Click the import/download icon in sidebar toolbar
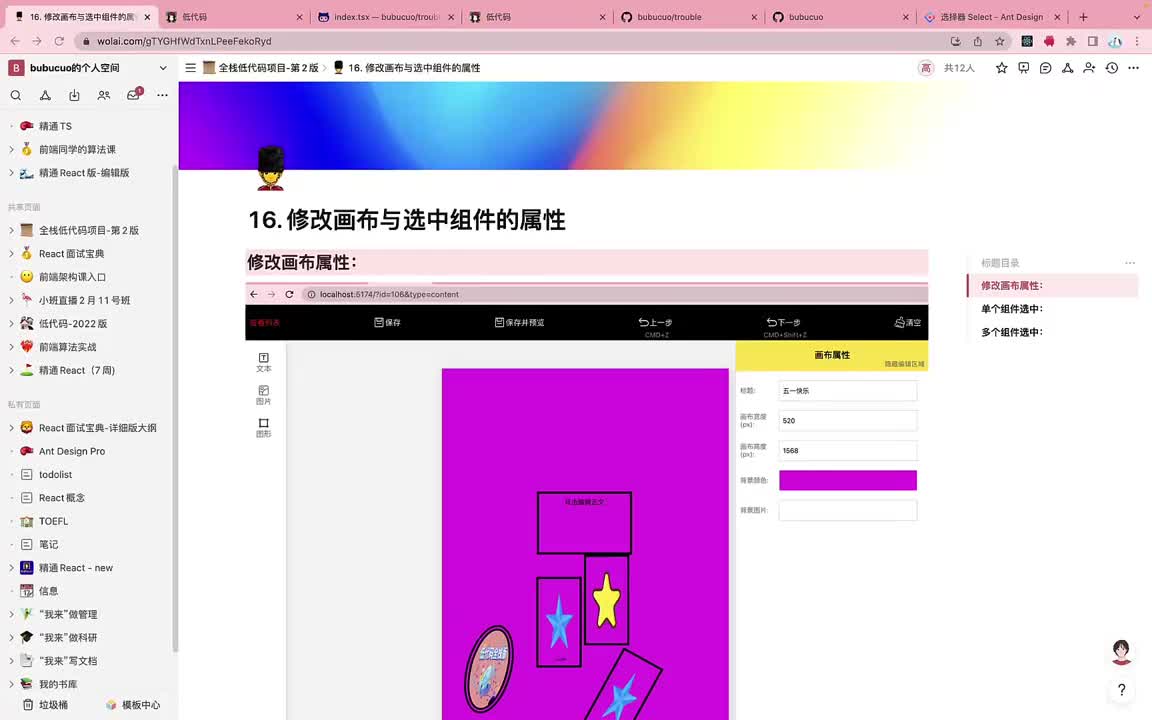The image size is (1152, 720). 74,96
